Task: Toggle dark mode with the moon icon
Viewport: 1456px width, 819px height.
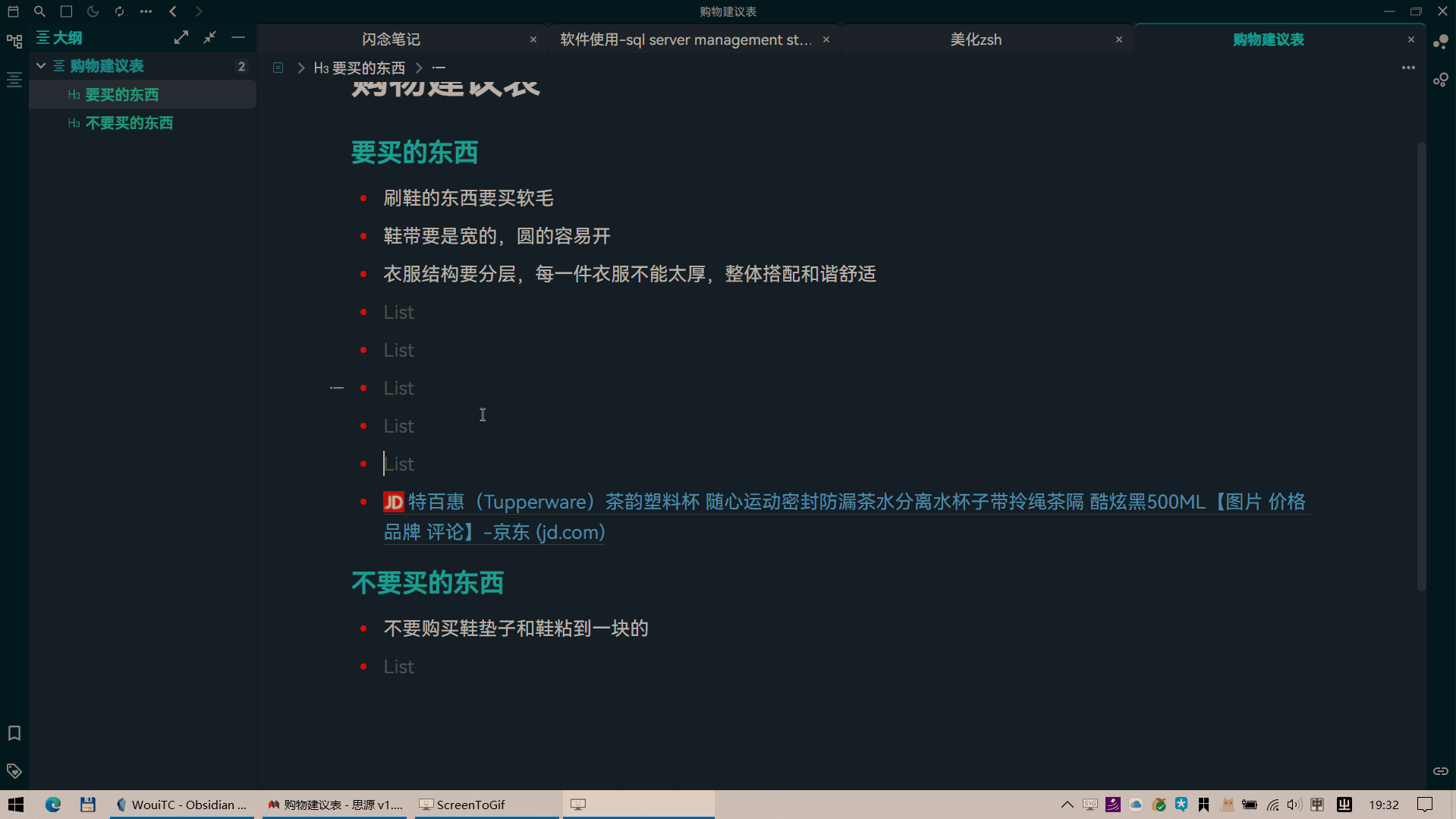Action: click(x=93, y=11)
